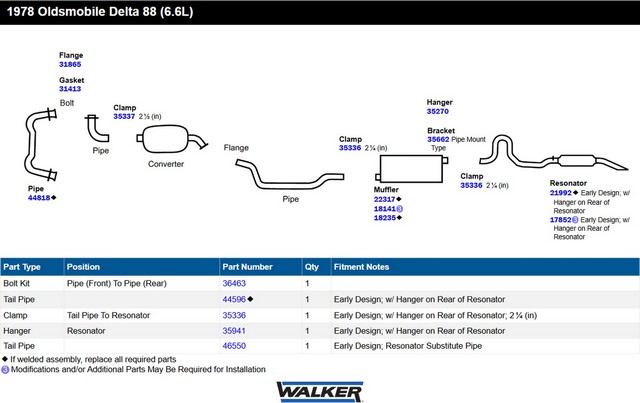This screenshot has height=403, width=640.
Task: Open part number 35336 in the table
Action: 234,315
